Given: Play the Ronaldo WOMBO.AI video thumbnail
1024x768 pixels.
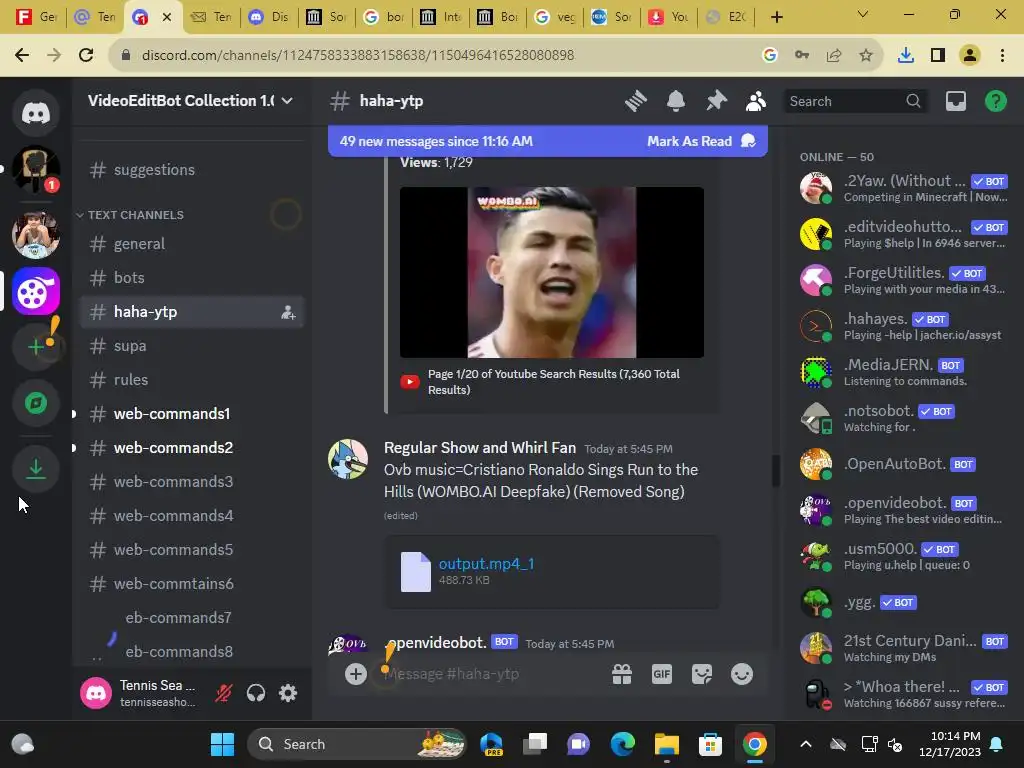Looking at the screenshot, I should point(552,272).
